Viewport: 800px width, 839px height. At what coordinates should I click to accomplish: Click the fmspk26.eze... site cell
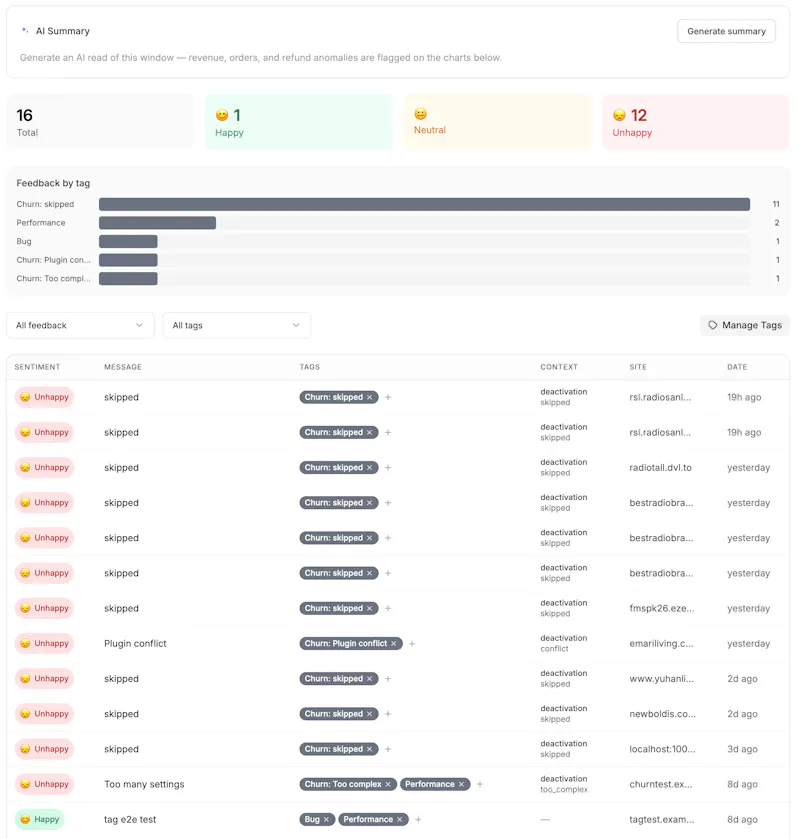pyautogui.click(x=661, y=608)
